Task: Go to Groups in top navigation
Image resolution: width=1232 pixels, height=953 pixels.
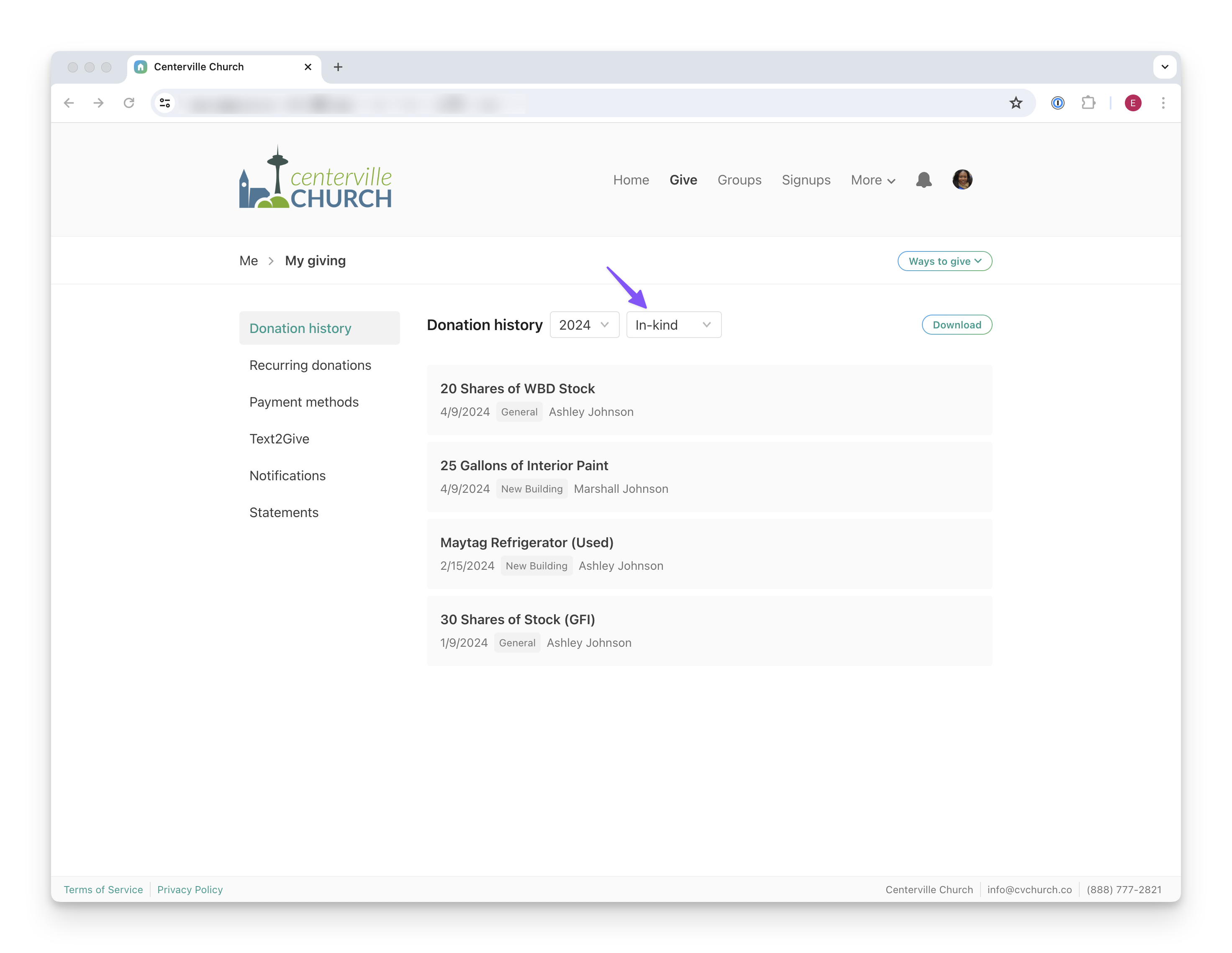Action: (739, 180)
